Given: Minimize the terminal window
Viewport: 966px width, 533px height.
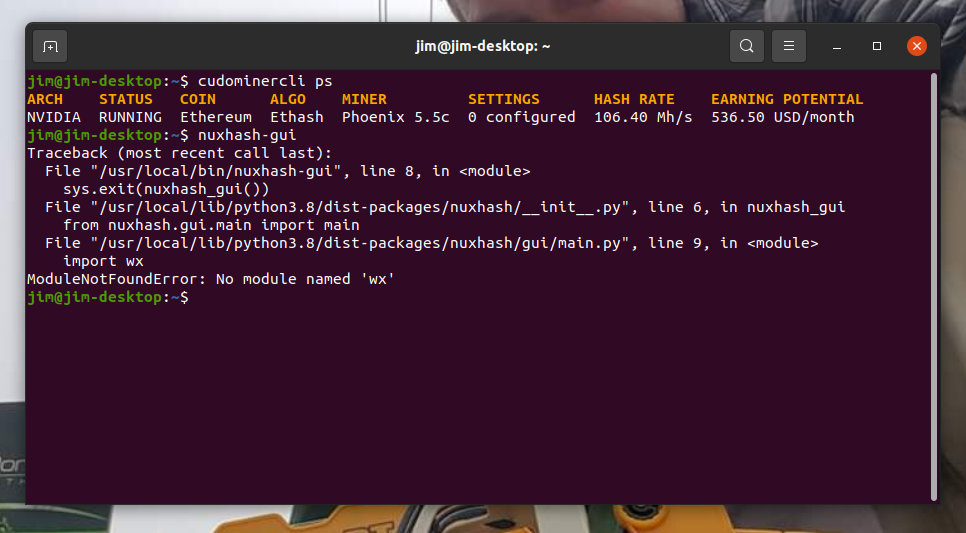Looking at the screenshot, I should (837, 46).
